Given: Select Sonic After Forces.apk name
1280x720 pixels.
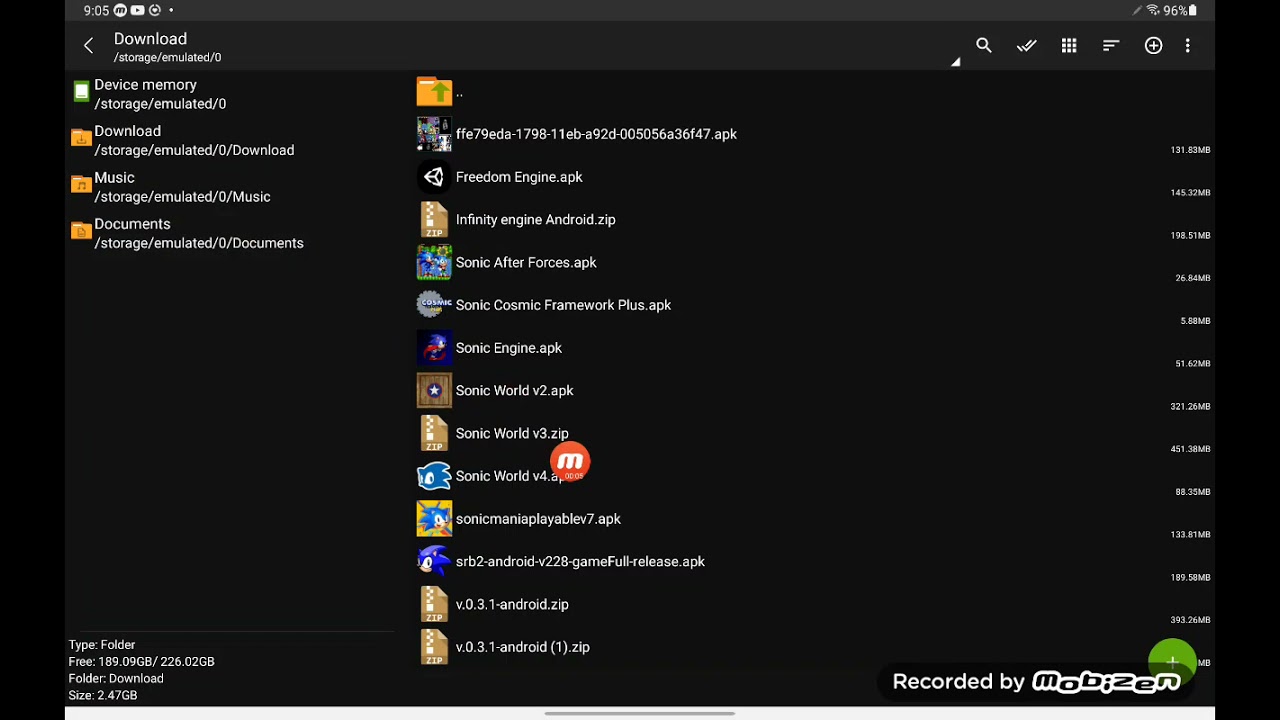Looking at the screenshot, I should pos(526,262).
